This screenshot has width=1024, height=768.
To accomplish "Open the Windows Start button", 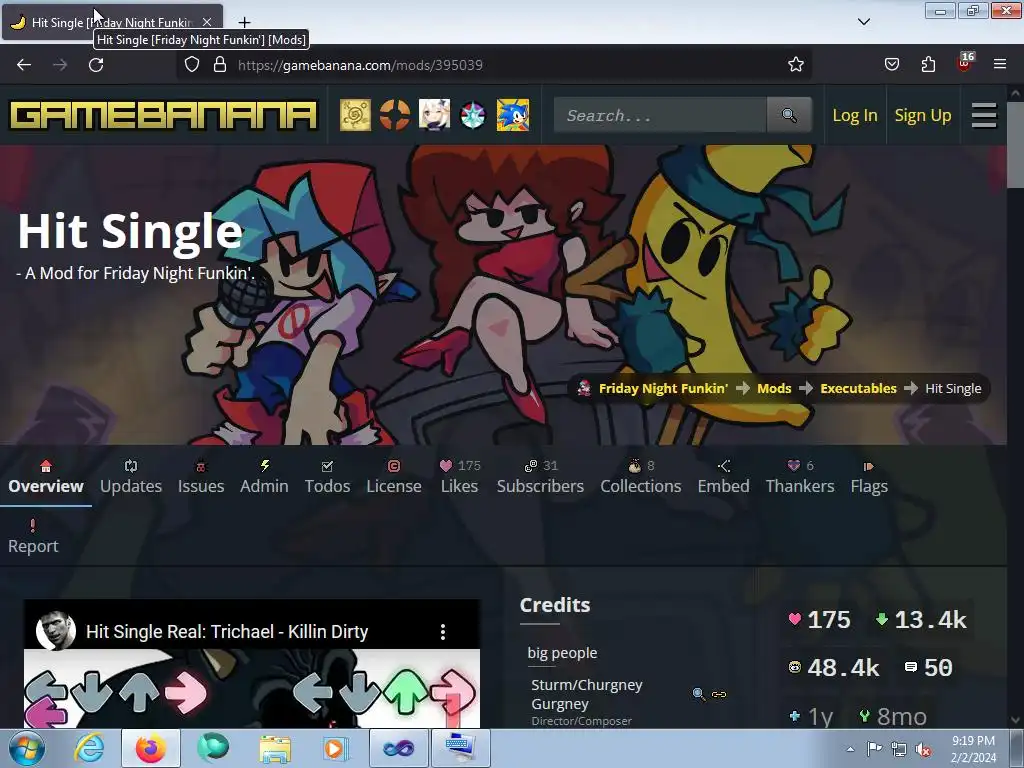I will (27, 748).
